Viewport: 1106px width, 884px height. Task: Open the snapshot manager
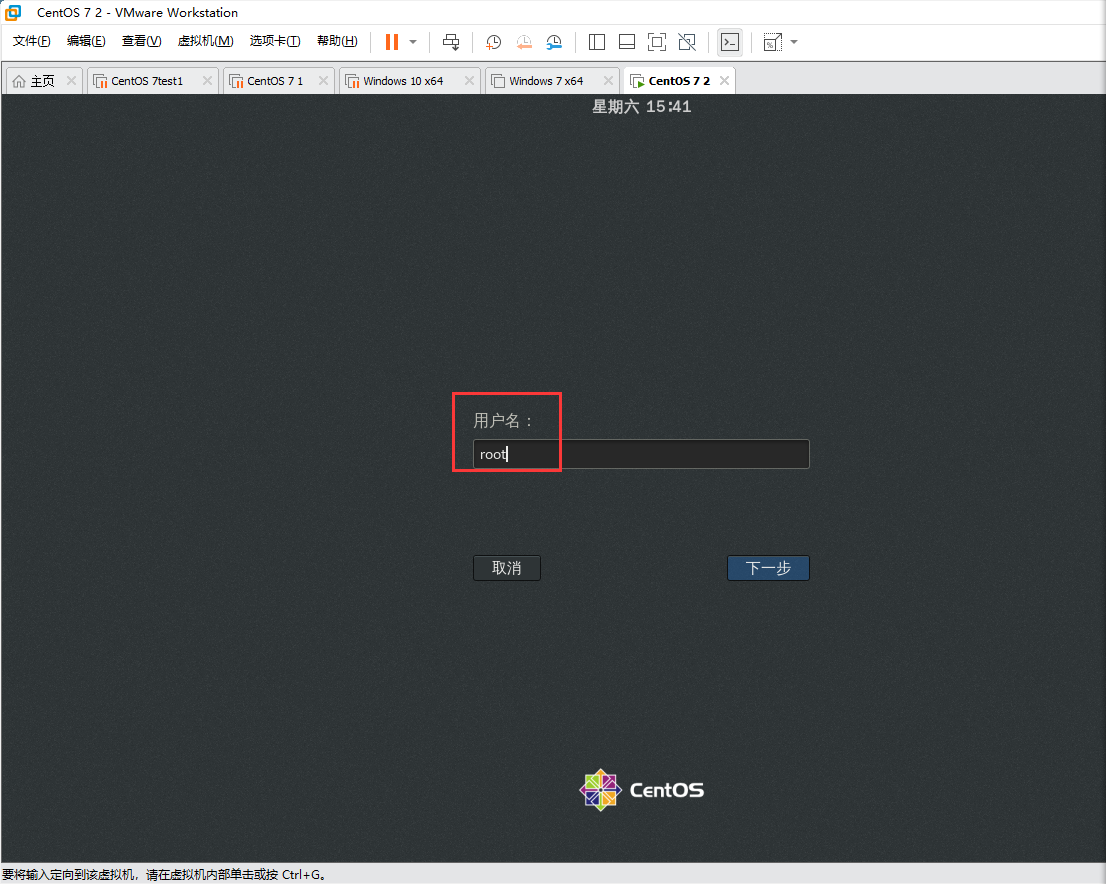[554, 42]
